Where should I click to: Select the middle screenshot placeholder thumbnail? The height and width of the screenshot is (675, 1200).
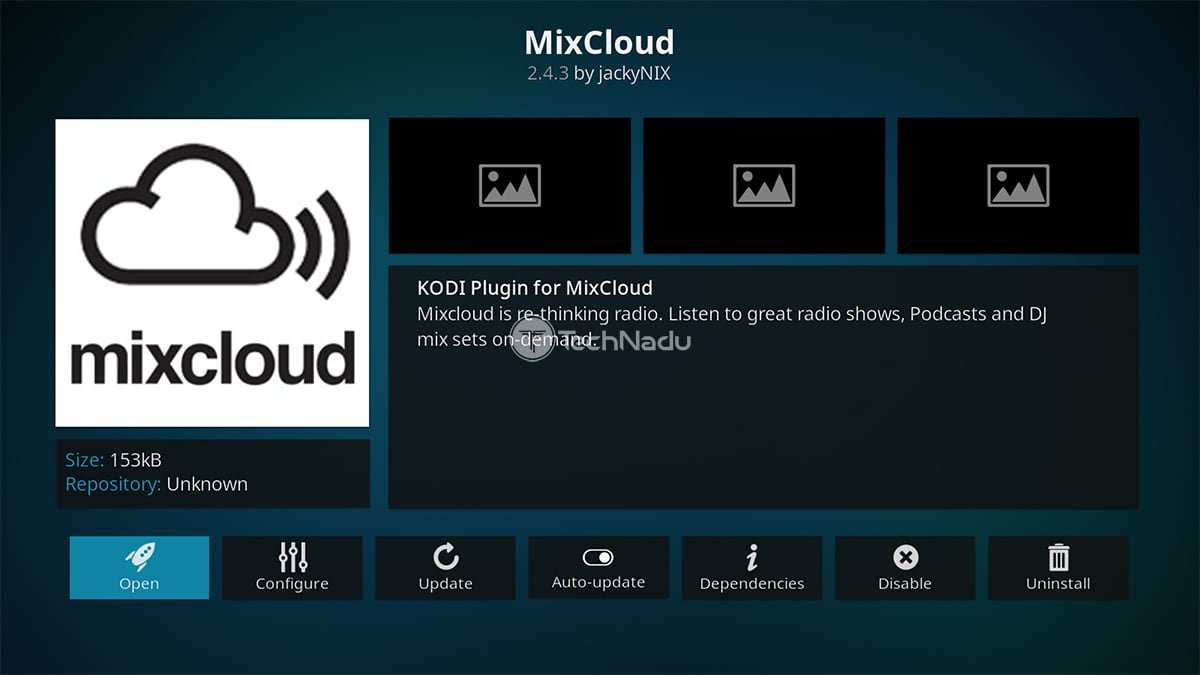pos(764,185)
